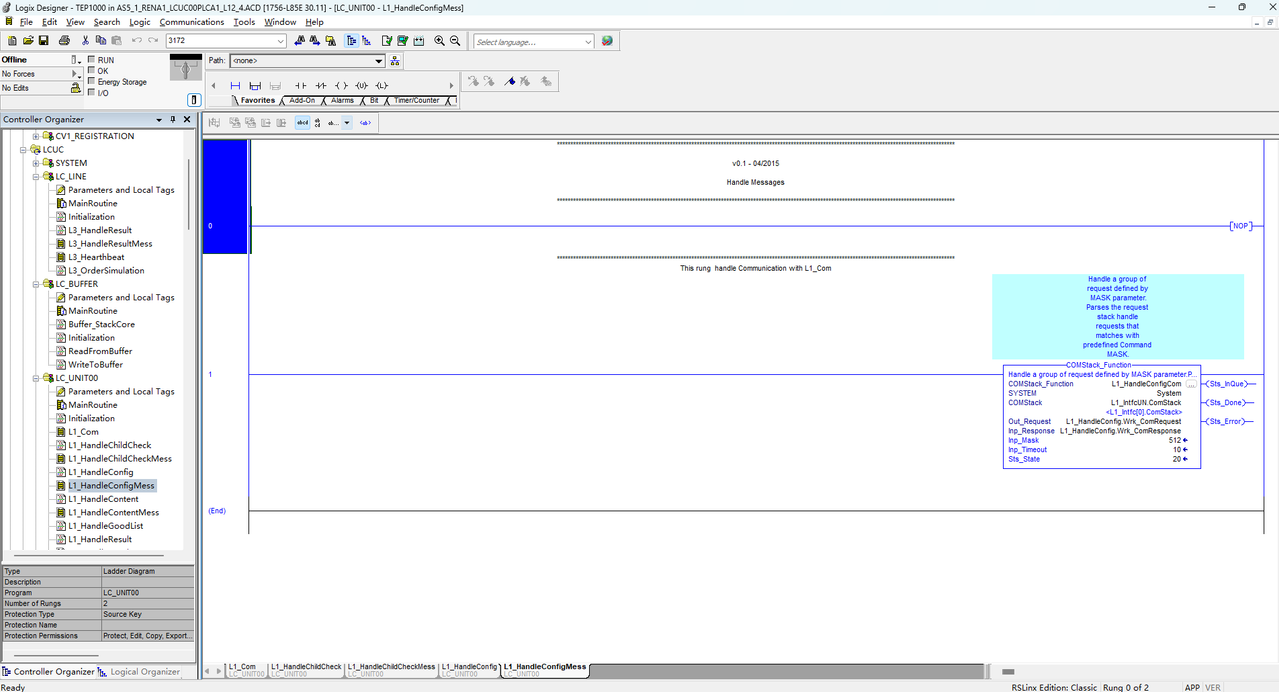Insert an Examine Off contact instruction
This screenshot has height=692, width=1279.
coord(321,85)
